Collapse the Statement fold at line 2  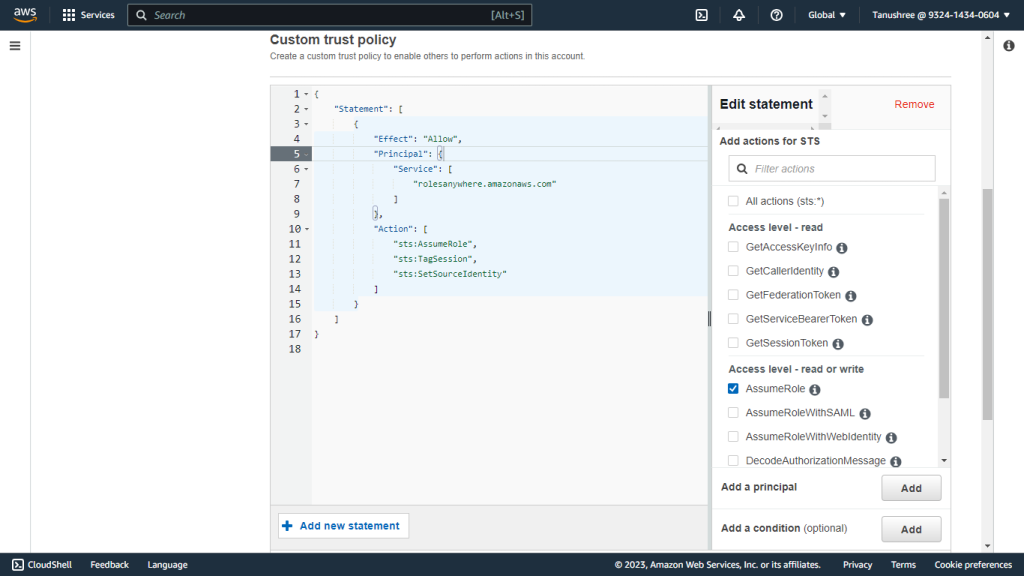306,109
